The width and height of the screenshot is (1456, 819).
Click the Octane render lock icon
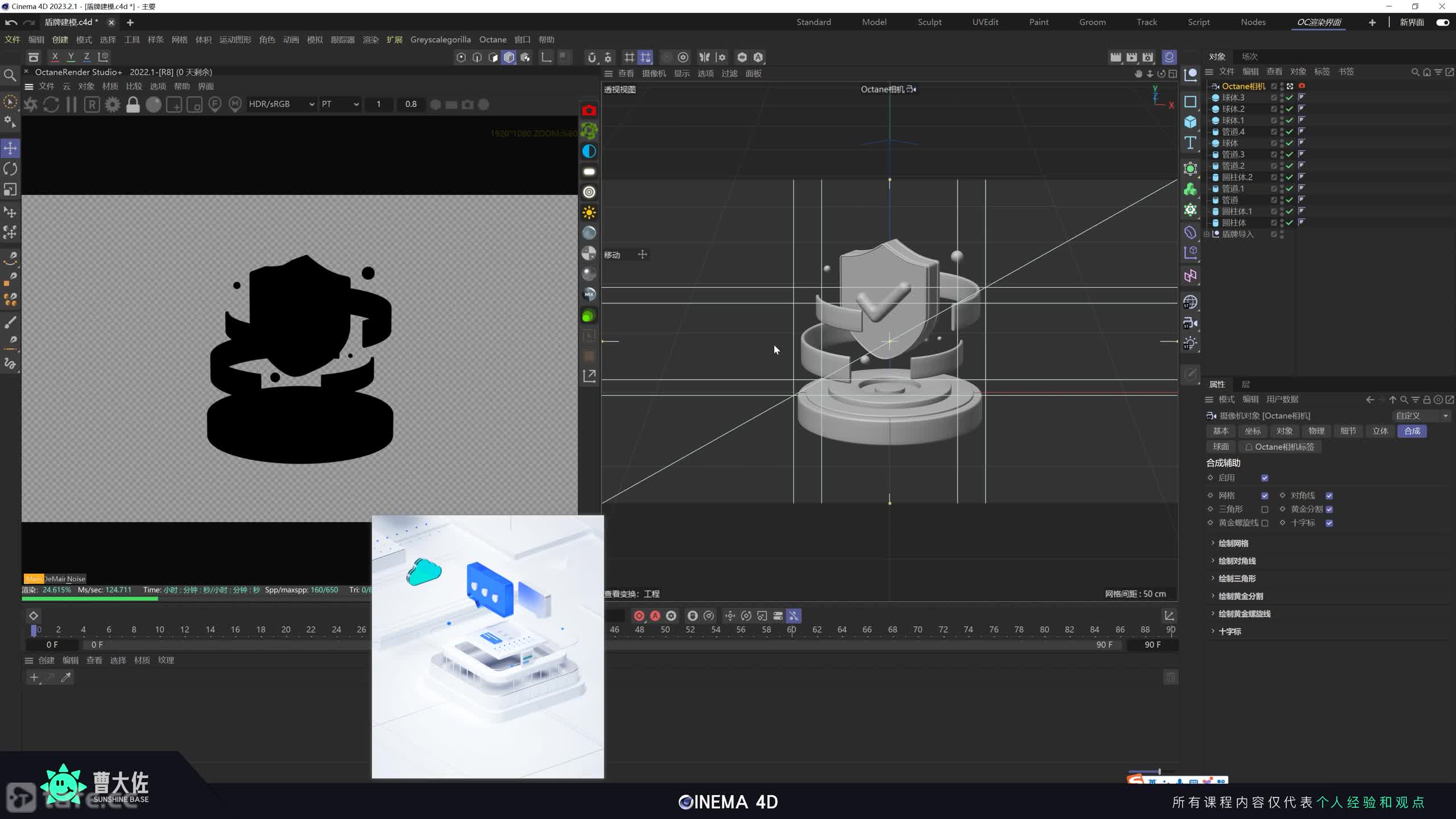(133, 105)
